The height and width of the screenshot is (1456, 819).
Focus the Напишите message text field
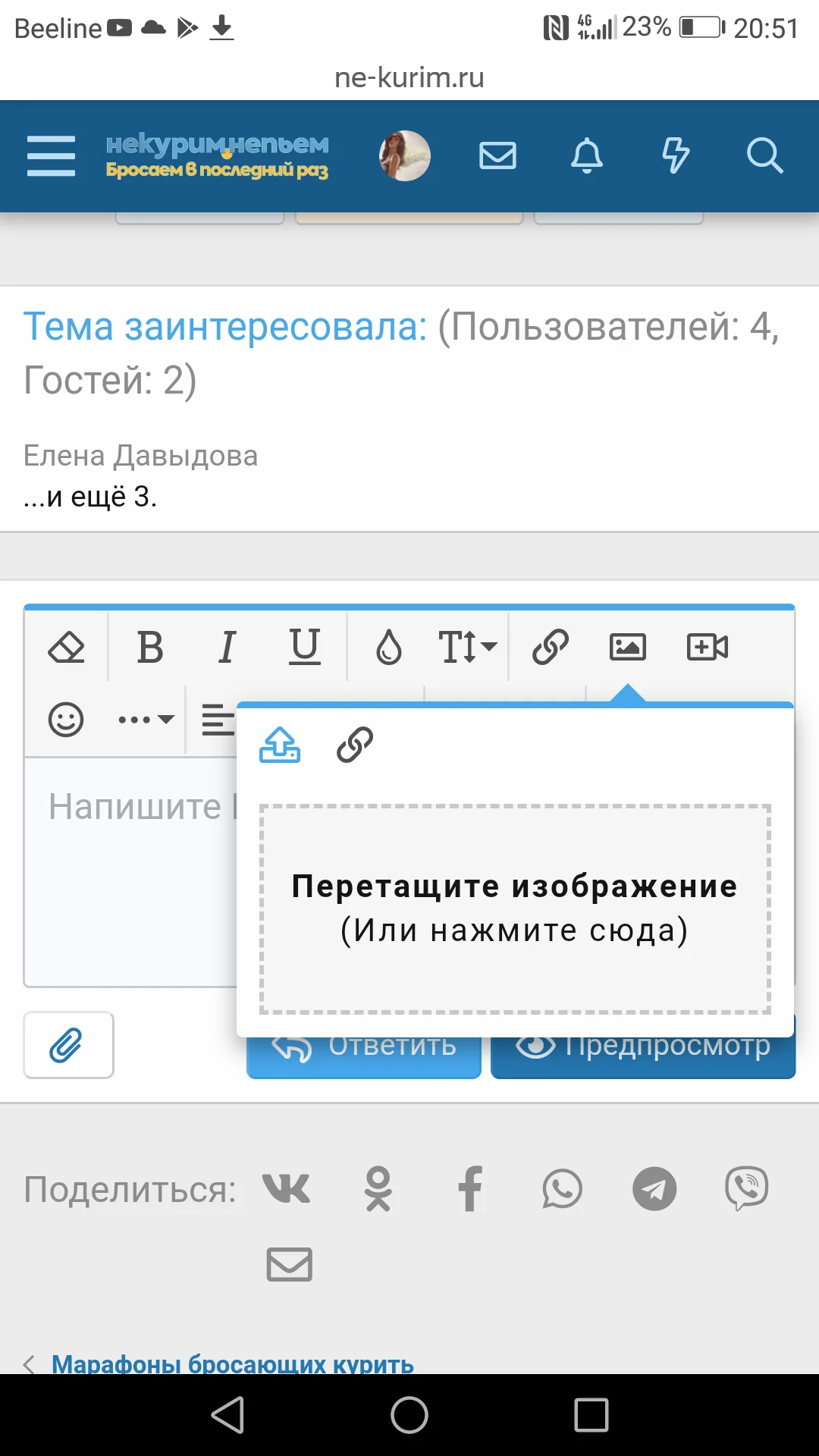130,872
